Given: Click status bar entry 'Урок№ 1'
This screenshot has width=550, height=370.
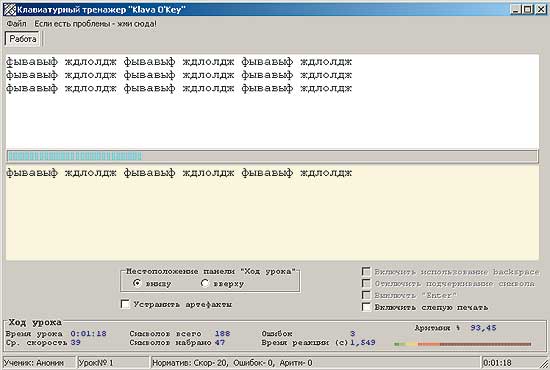Looking at the screenshot, I should pos(113,363).
